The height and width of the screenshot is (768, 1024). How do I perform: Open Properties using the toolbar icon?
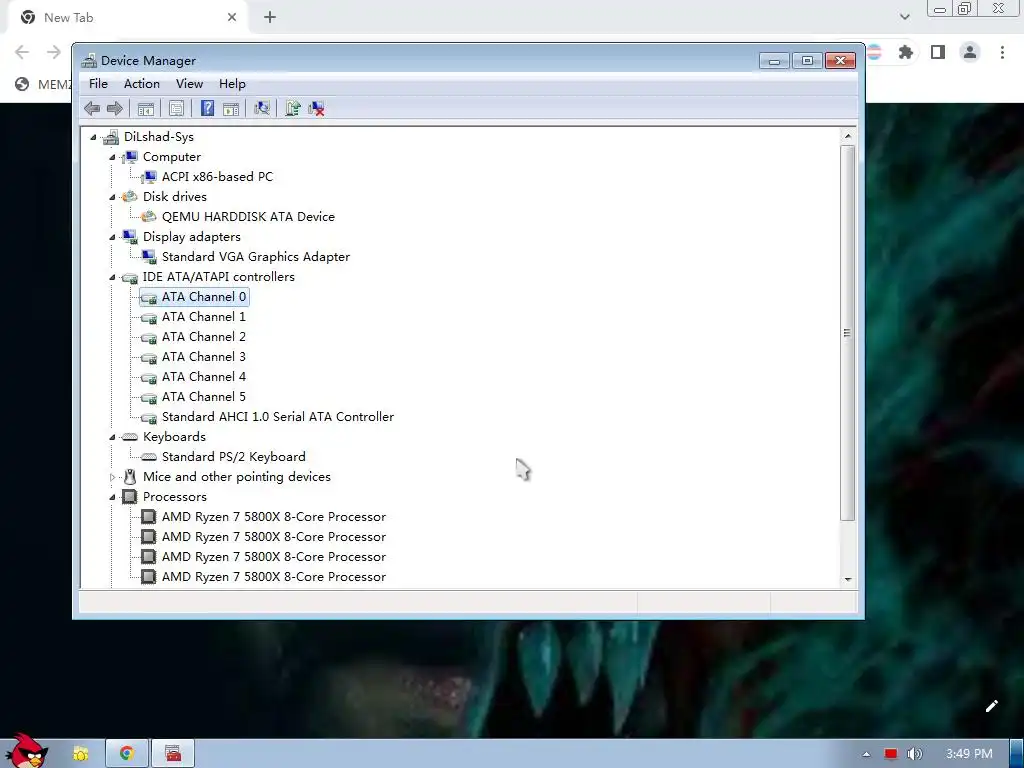pos(176,108)
